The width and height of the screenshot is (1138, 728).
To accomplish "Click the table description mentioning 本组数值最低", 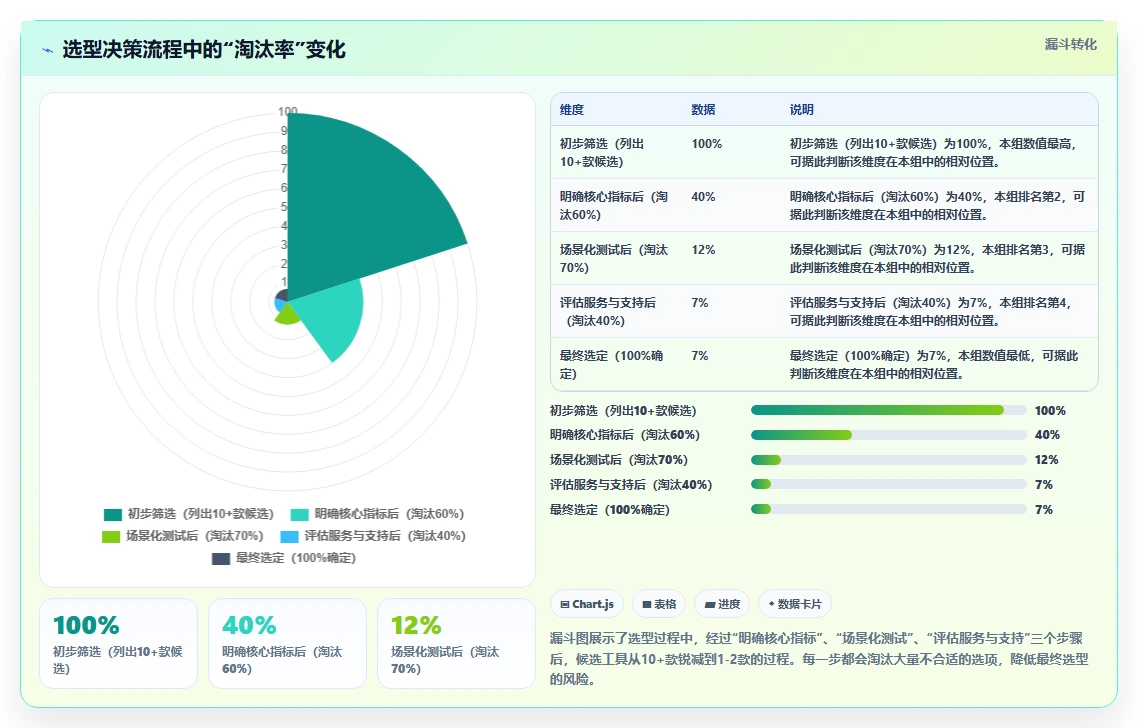I will click(x=934, y=364).
